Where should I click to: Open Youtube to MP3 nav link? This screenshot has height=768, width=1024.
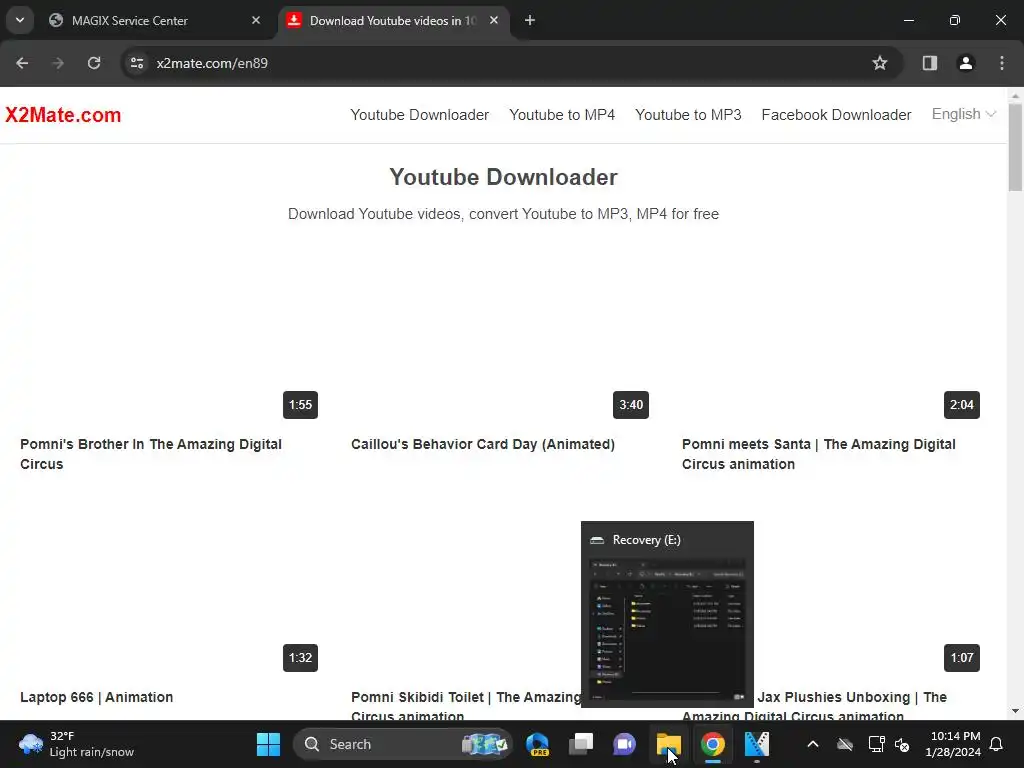pyautogui.click(x=688, y=115)
